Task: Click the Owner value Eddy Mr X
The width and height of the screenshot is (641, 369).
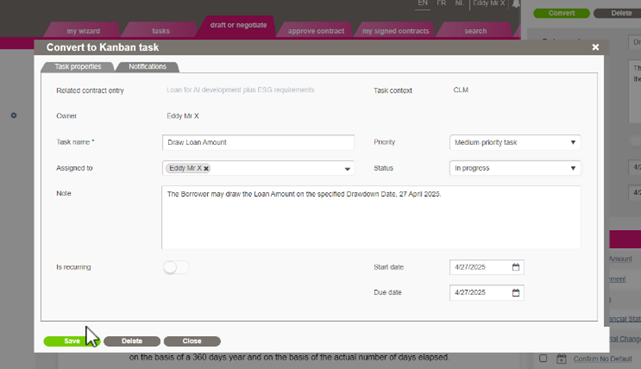Action: 183,116
